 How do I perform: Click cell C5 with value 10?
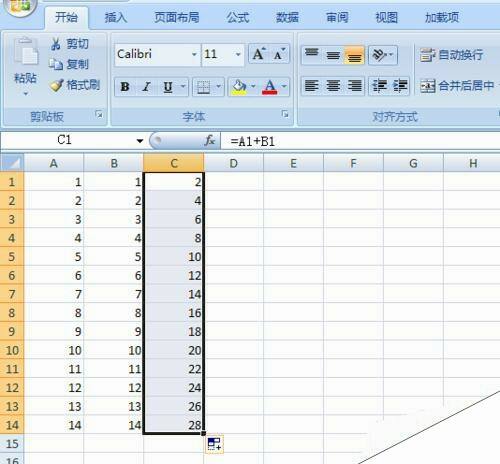[x=174, y=257]
